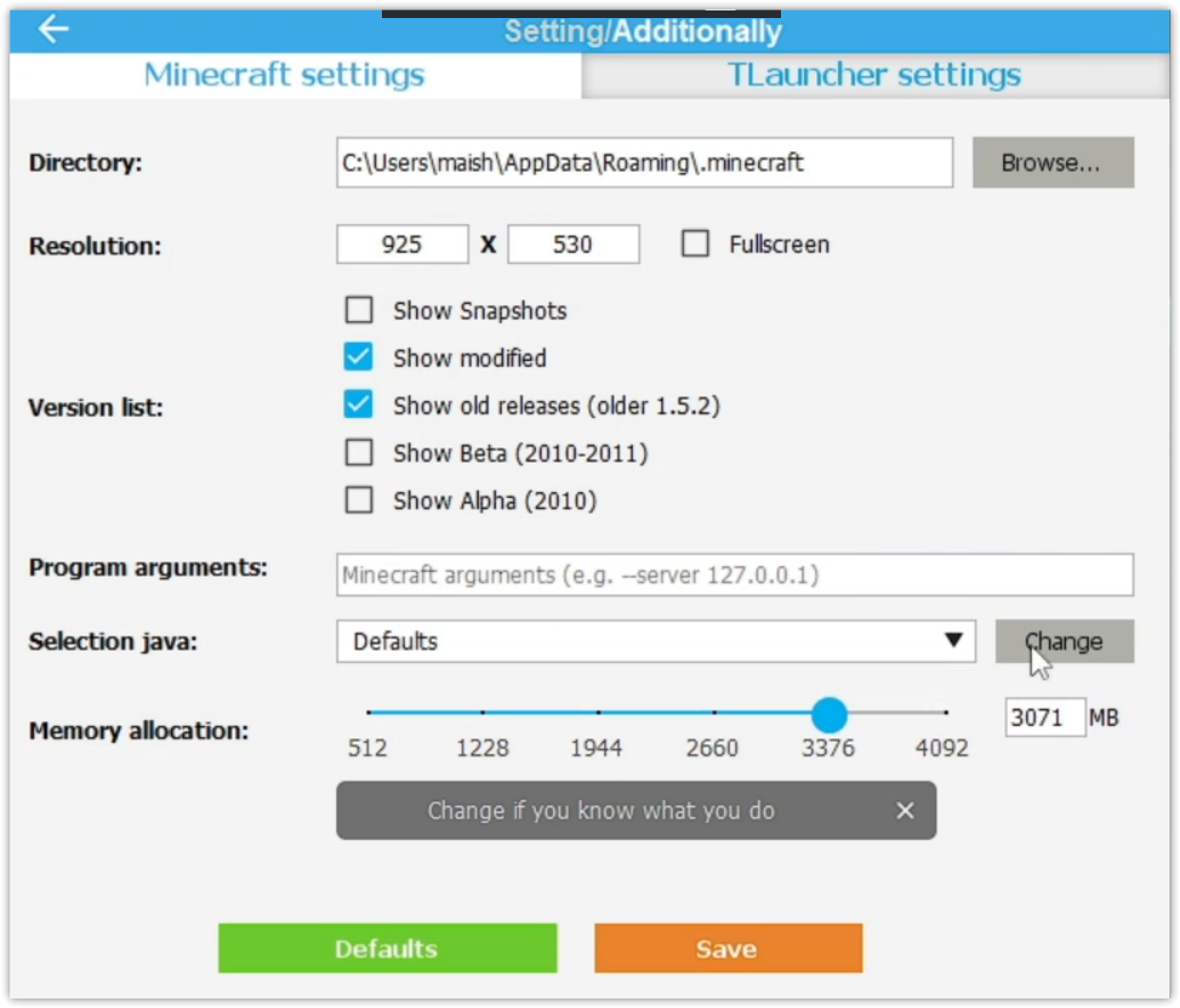Screen dimensions: 1180x1008
Task: Click the memory allocation slider handle
Action: coord(828,714)
